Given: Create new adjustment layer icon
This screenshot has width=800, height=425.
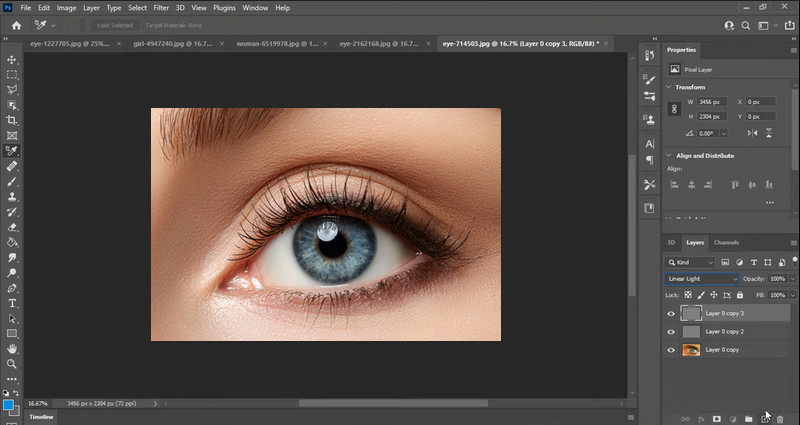Looking at the screenshot, I should point(733,419).
